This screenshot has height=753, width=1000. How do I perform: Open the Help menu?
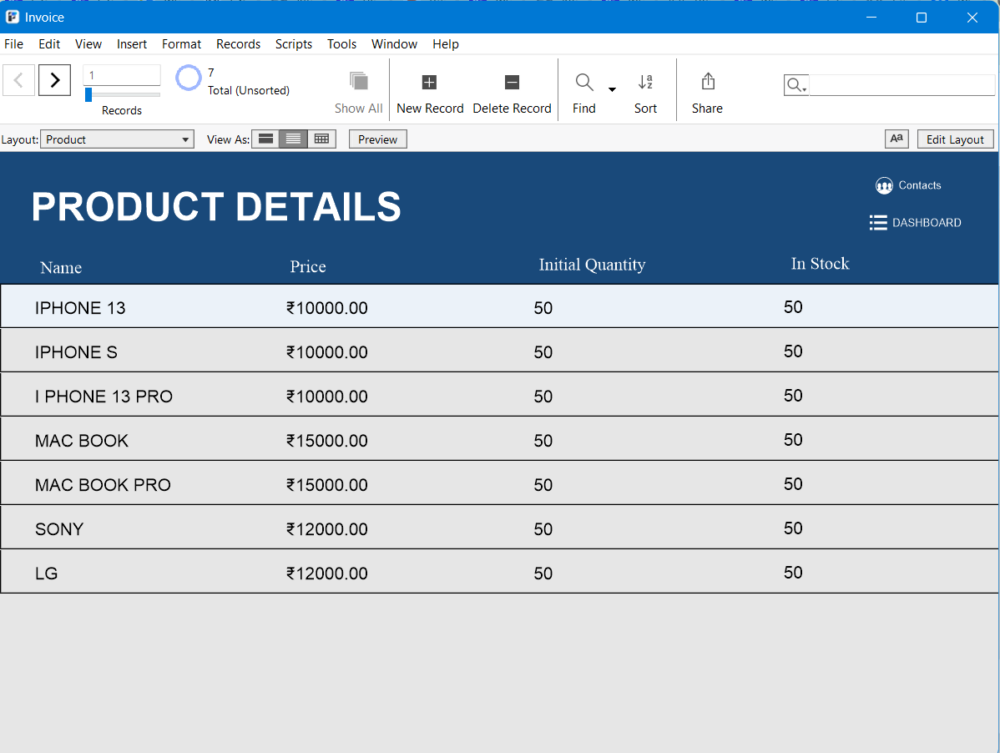point(445,44)
